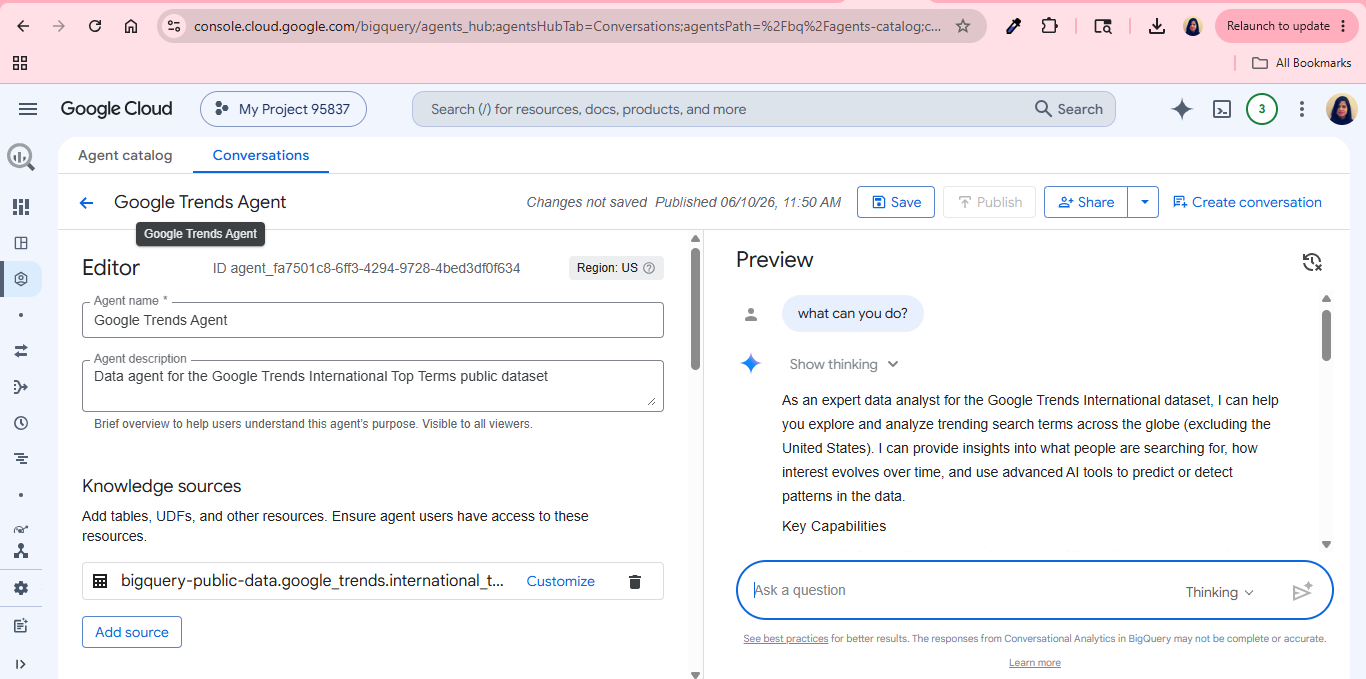This screenshot has height=679, width=1366.
Task: Open the Share dropdown arrow
Action: pyautogui.click(x=1144, y=202)
